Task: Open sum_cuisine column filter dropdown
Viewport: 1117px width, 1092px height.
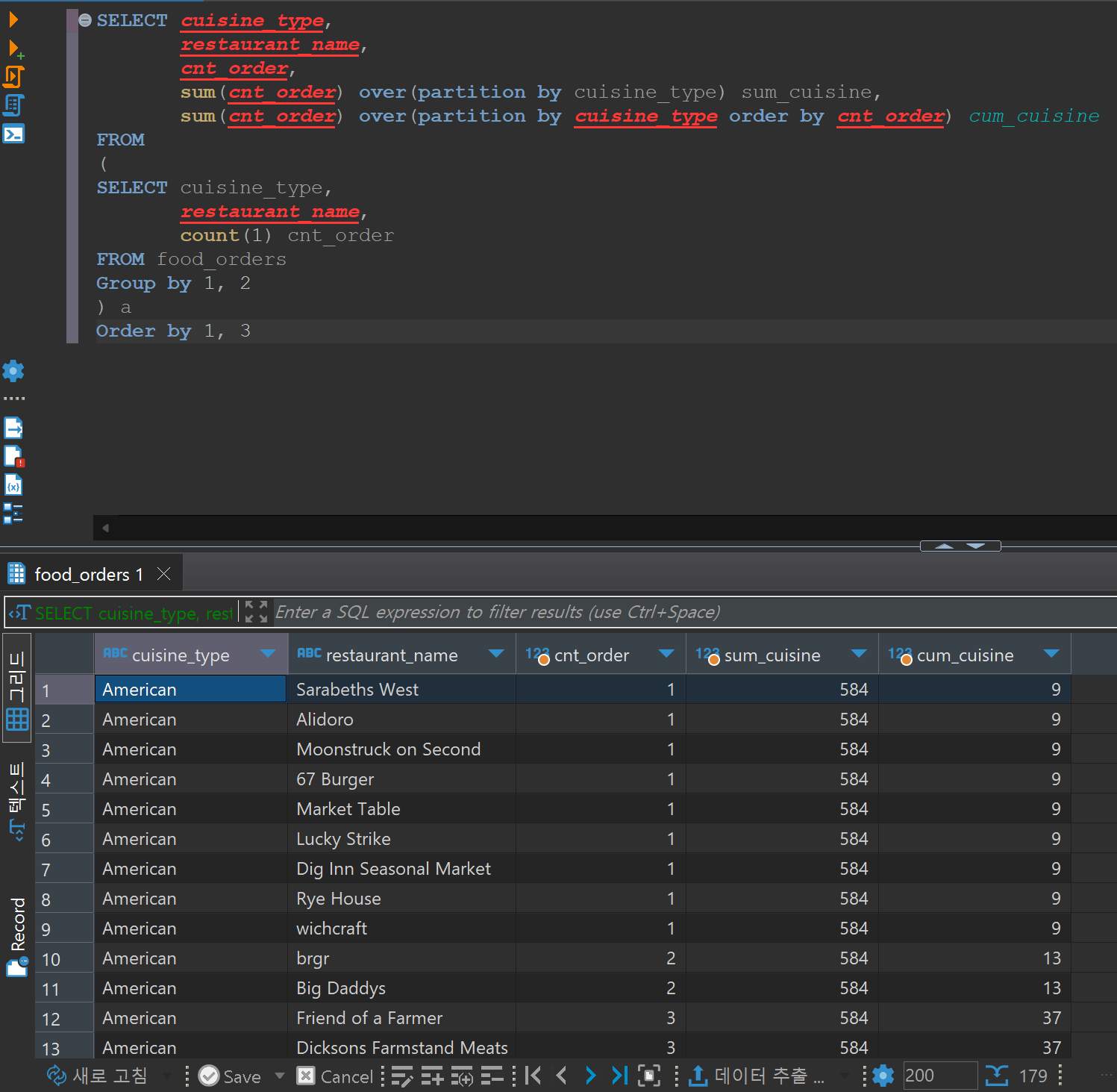Action: pos(859,654)
